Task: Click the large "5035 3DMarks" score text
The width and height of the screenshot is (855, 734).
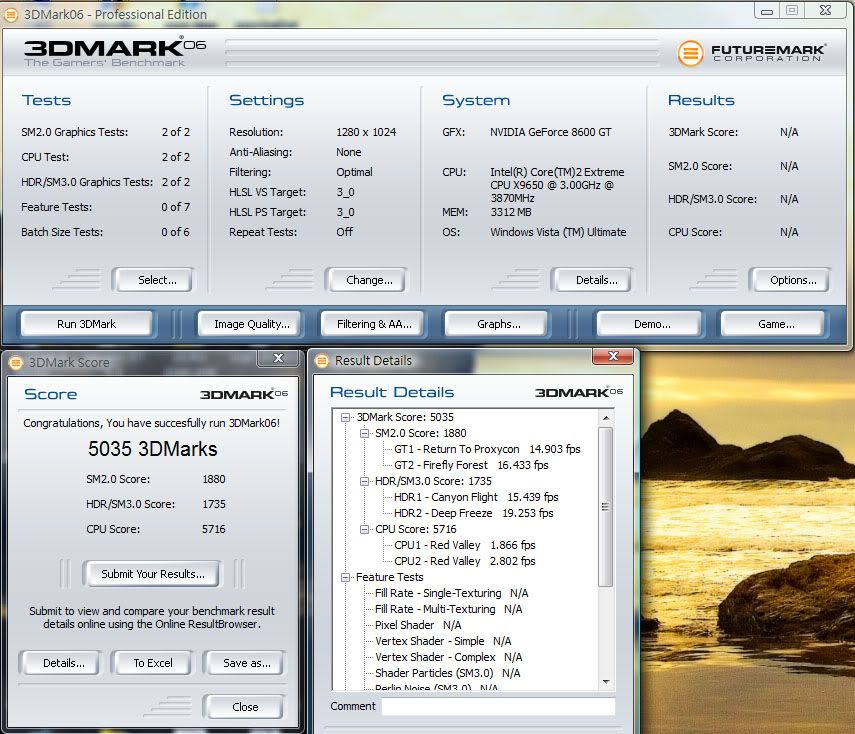Action: click(x=153, y=449)
